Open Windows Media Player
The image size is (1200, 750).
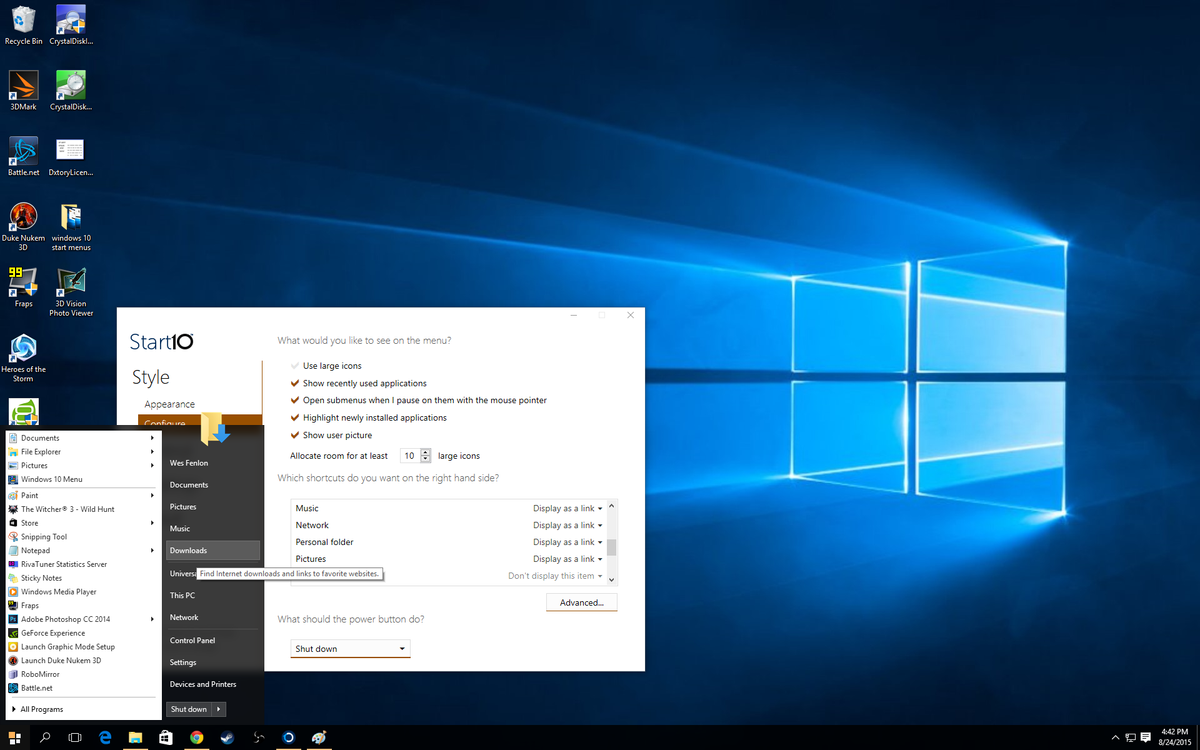[62, 591]
